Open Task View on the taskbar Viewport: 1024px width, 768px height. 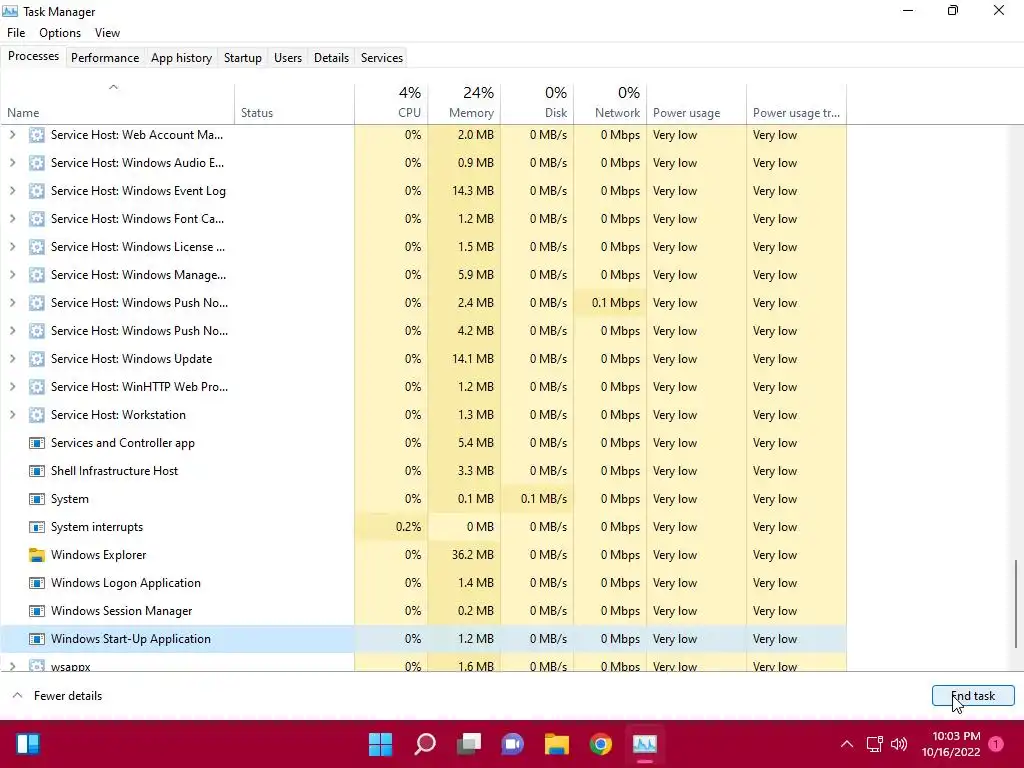tap(469, 744)
